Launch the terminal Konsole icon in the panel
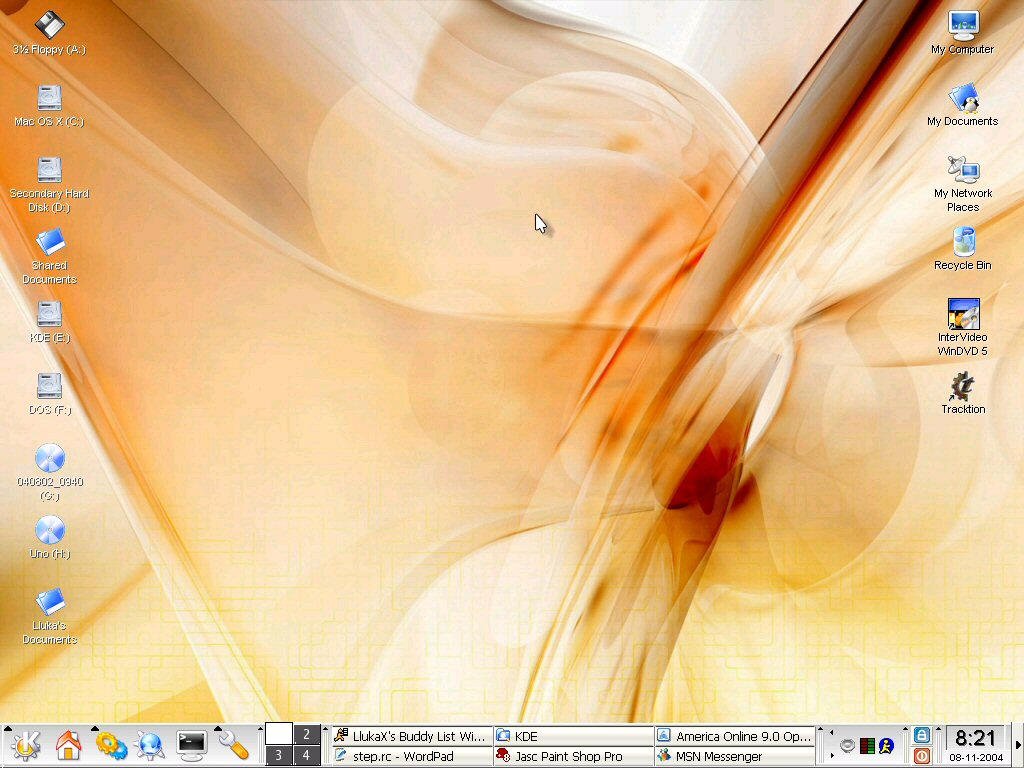Screen dimensions: 1024x768 tap(191, 746)
